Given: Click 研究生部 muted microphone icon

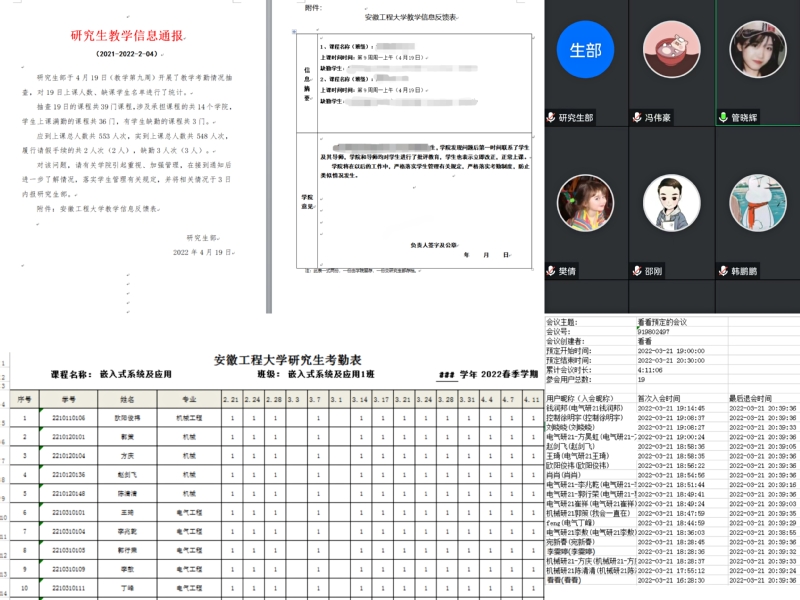Looking at the screenshot, I should tap(551, 117).
